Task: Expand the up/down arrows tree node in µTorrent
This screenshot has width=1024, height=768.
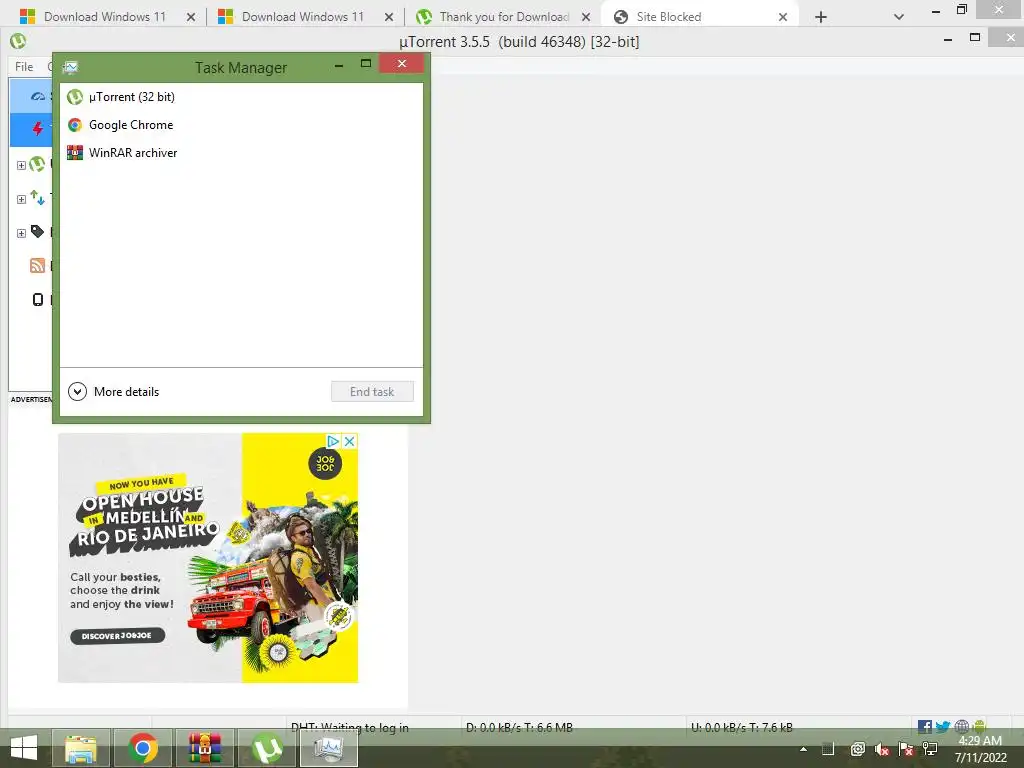Action: [21, 199]
